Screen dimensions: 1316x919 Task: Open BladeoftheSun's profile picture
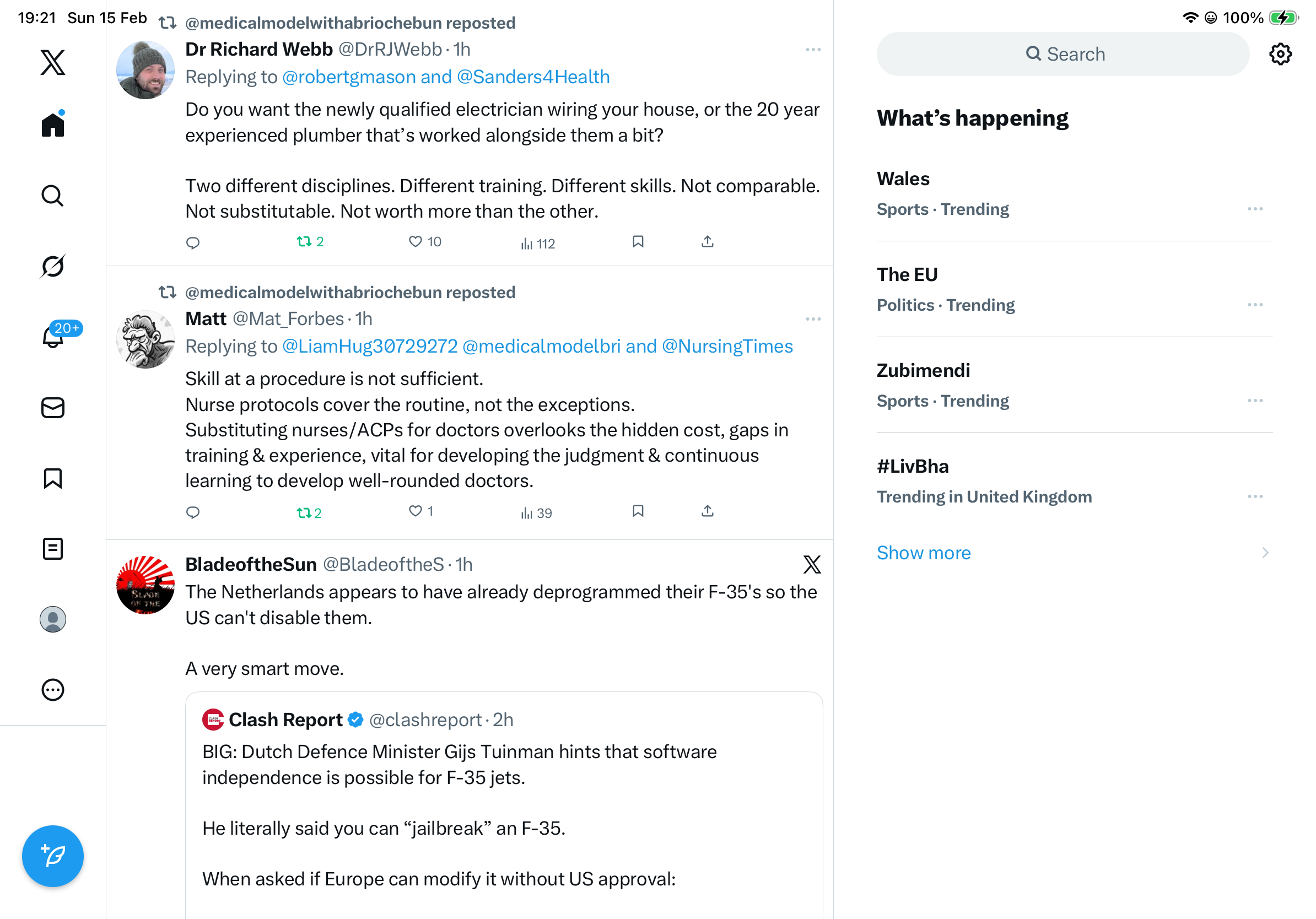(x=145, y=585)
